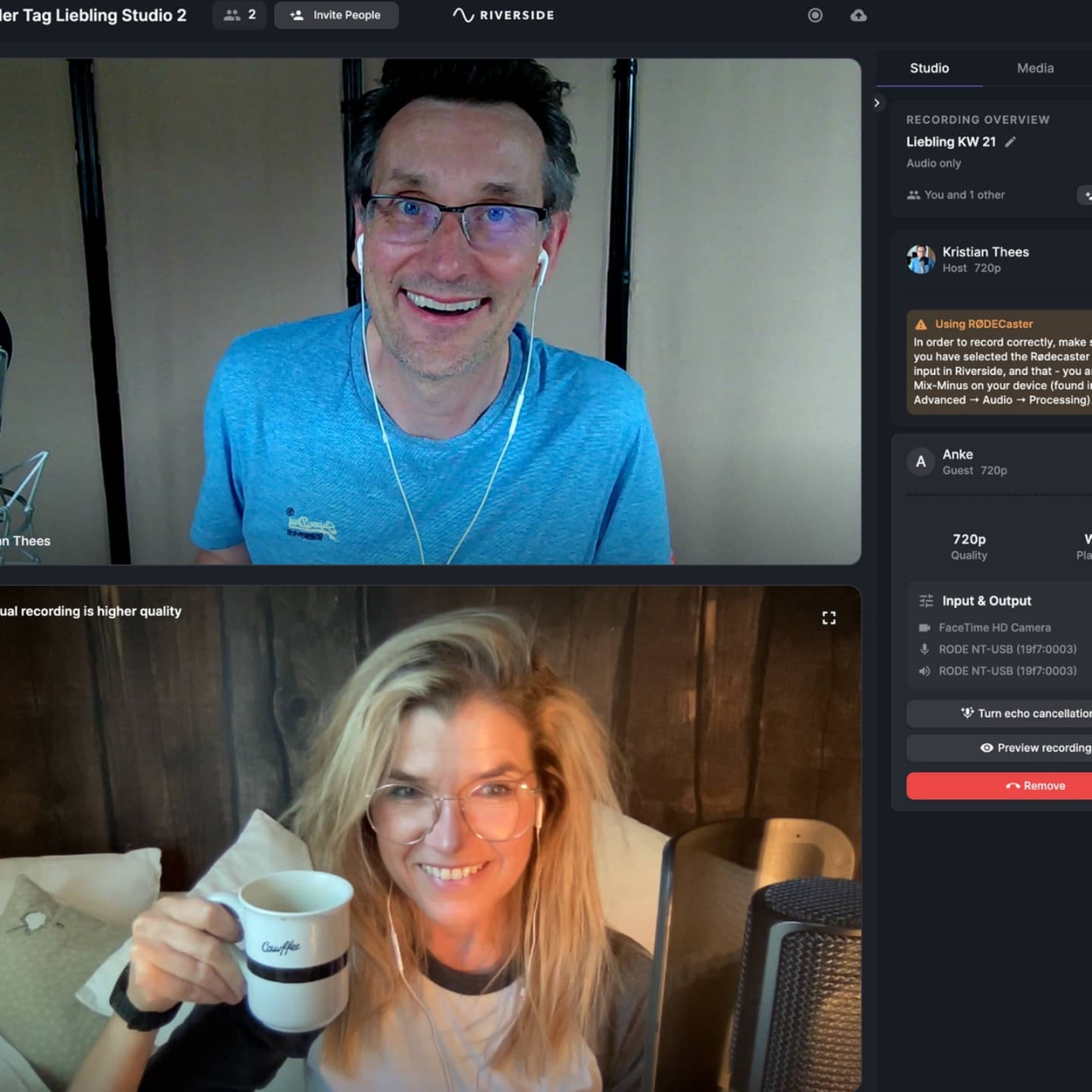Click Anke's guest avatar
Viewport: 1092px width, 1092px height.
pyautogui.click(x=921, y=462)
